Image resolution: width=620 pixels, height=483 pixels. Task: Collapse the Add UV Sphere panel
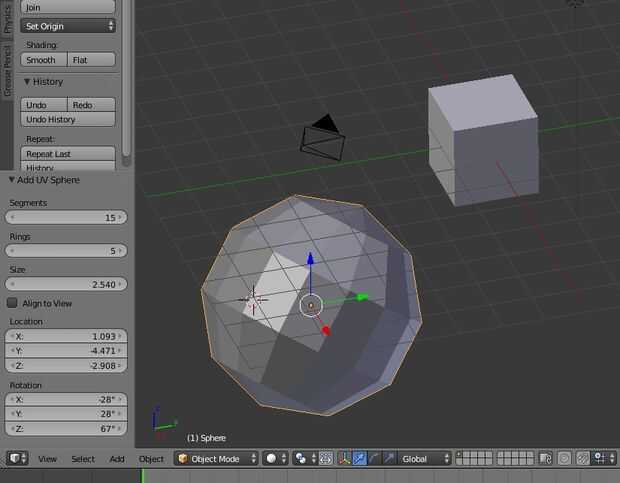[x=11, y=180]
